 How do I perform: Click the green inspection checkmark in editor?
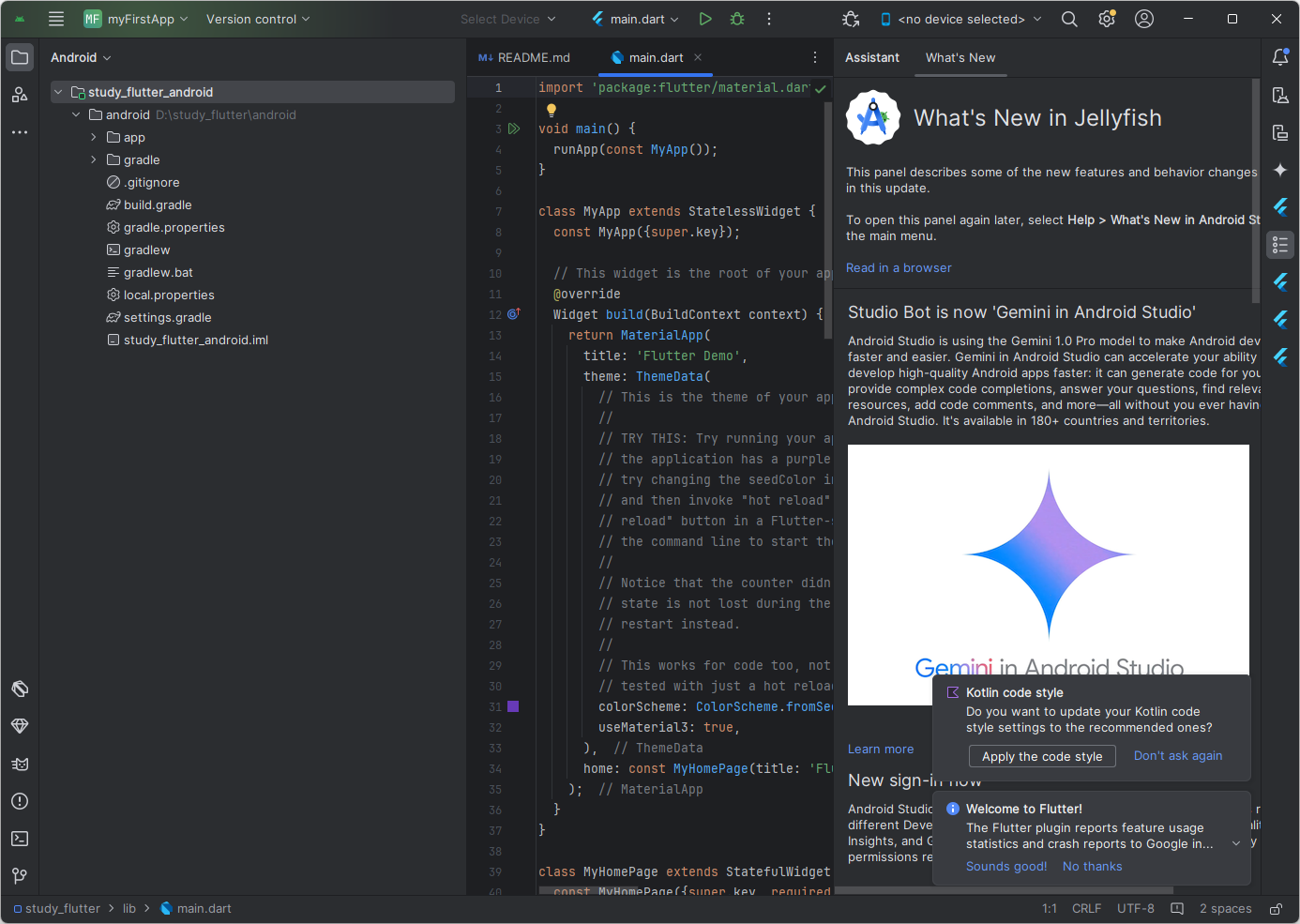click(x=821, y=88)
